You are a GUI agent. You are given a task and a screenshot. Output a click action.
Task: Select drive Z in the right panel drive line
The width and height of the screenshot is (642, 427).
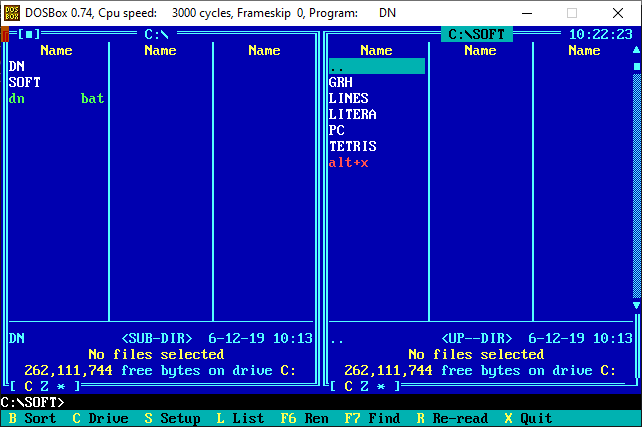364,386
